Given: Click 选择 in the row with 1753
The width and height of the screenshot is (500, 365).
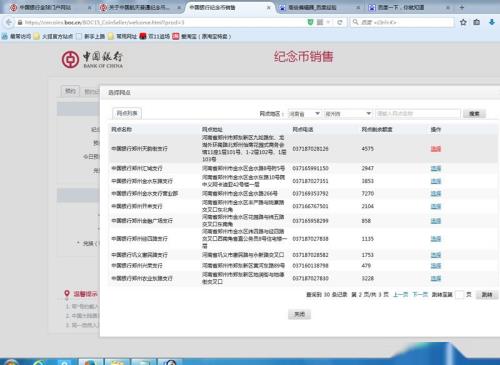Looking at the screenshot, I should 436,255.
